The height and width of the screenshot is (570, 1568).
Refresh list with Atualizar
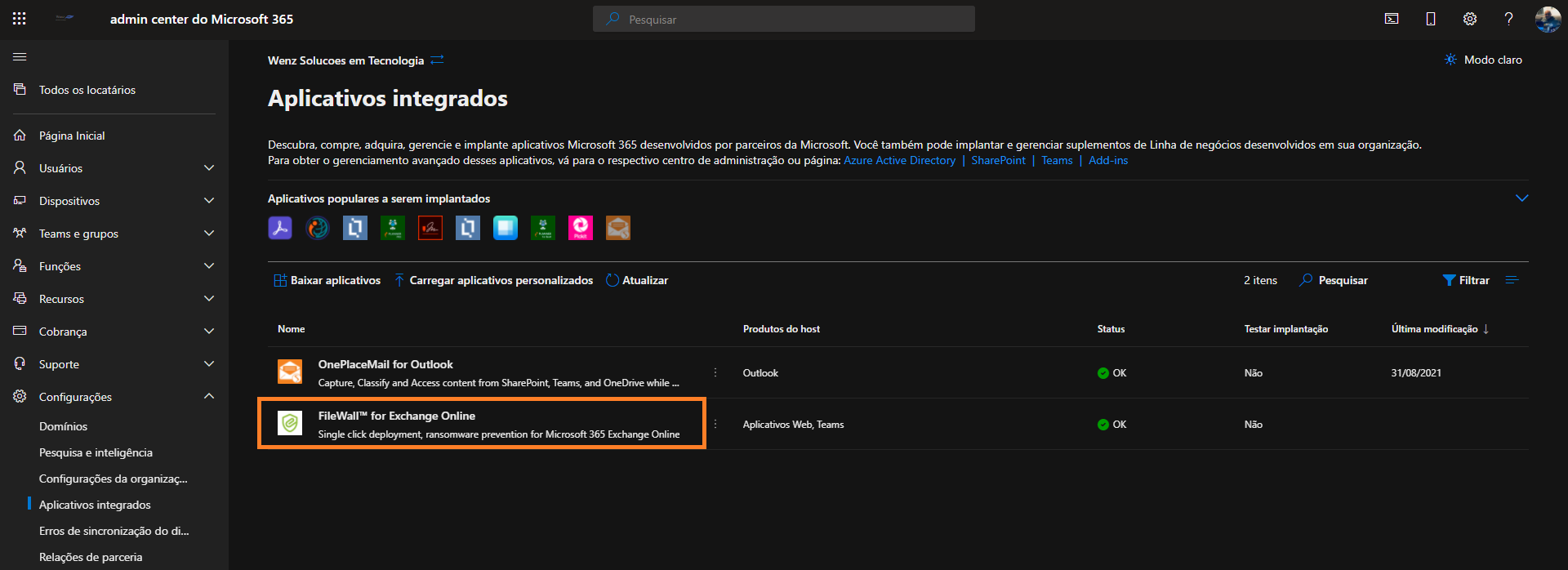click(637, 280)
